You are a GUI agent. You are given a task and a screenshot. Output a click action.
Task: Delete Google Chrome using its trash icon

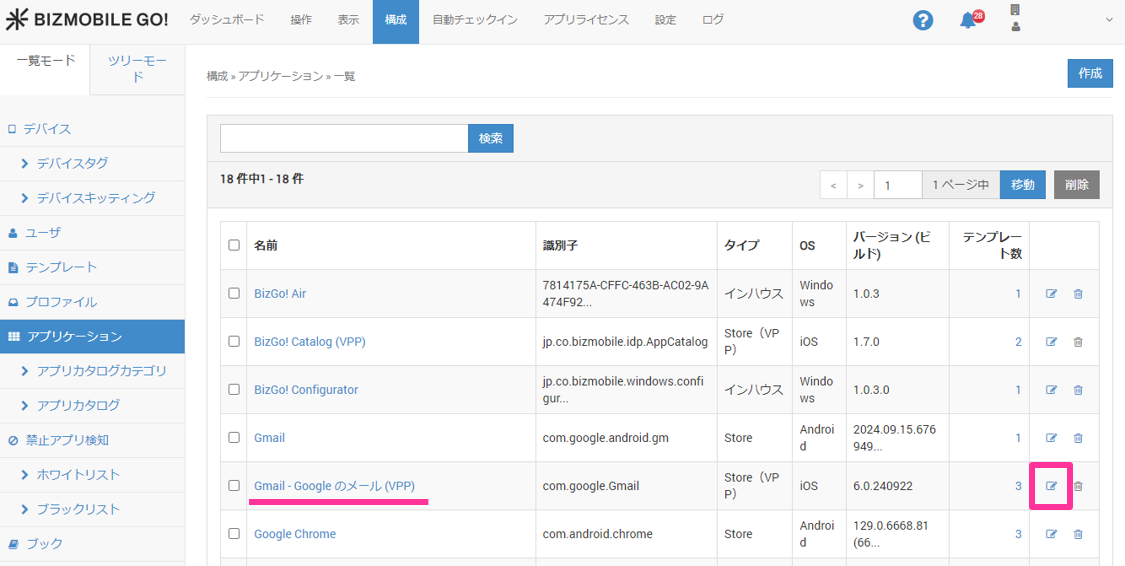(1078, 534)
